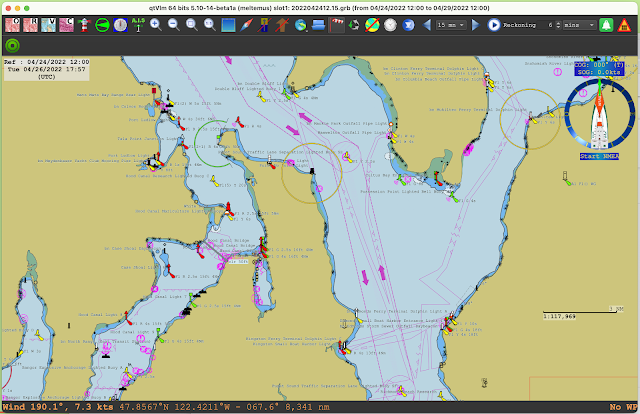Click the boat compass rose widget
Screen dimensions: 640x414
(x=599, y=114)
